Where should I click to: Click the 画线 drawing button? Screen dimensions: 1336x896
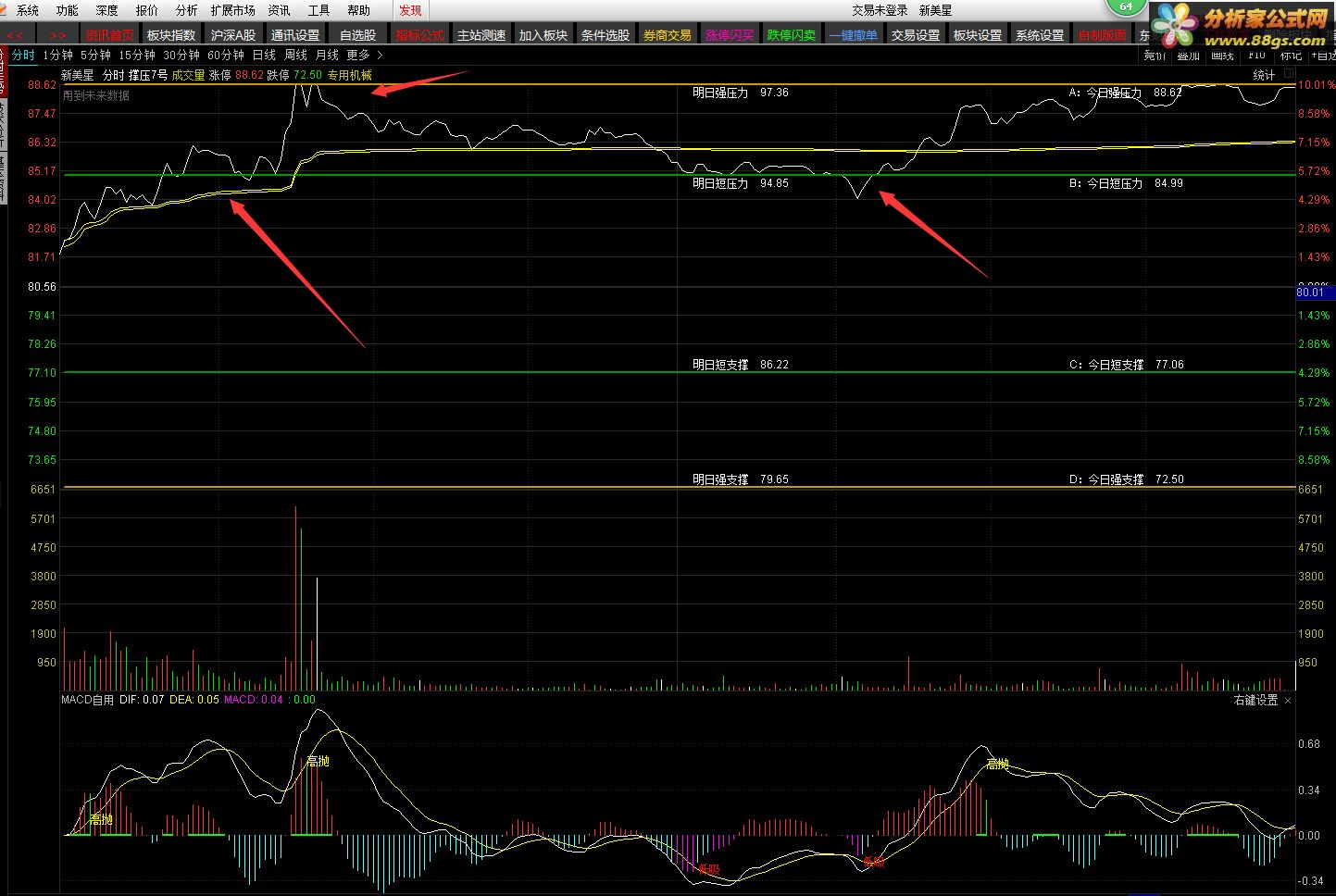click(1222, 56)
